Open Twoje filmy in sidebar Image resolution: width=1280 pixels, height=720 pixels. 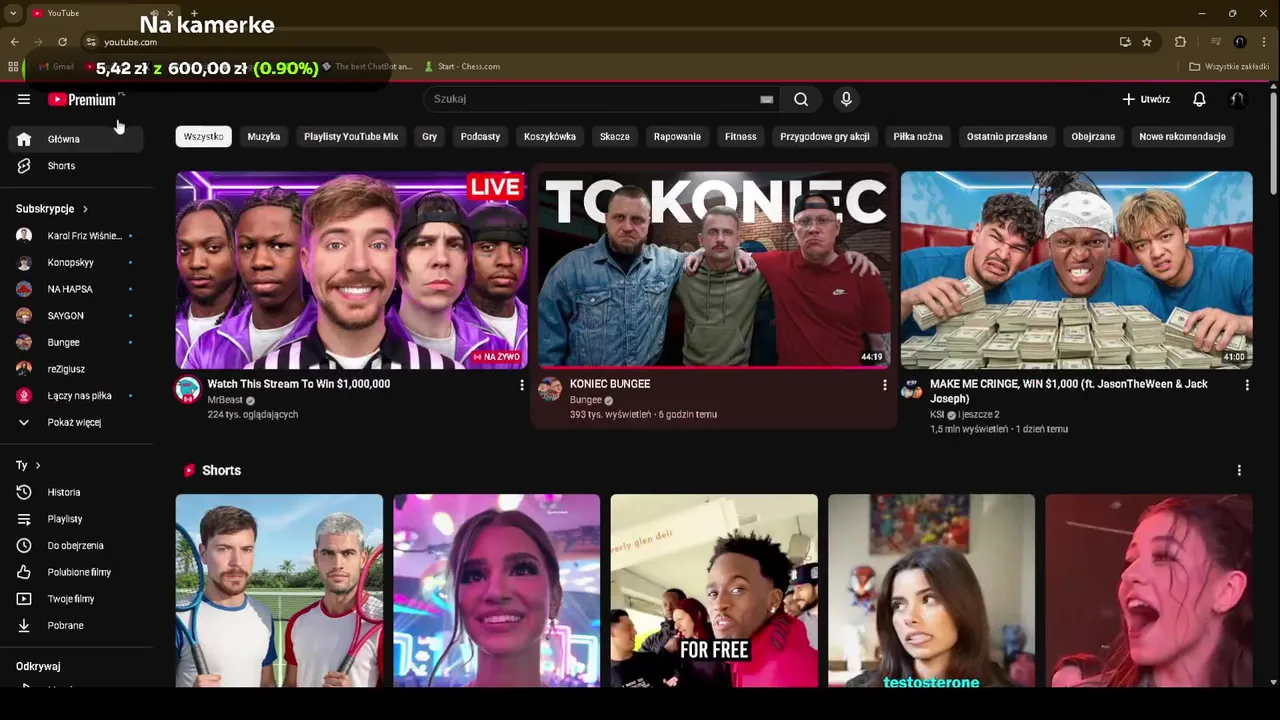coord(76,599)
